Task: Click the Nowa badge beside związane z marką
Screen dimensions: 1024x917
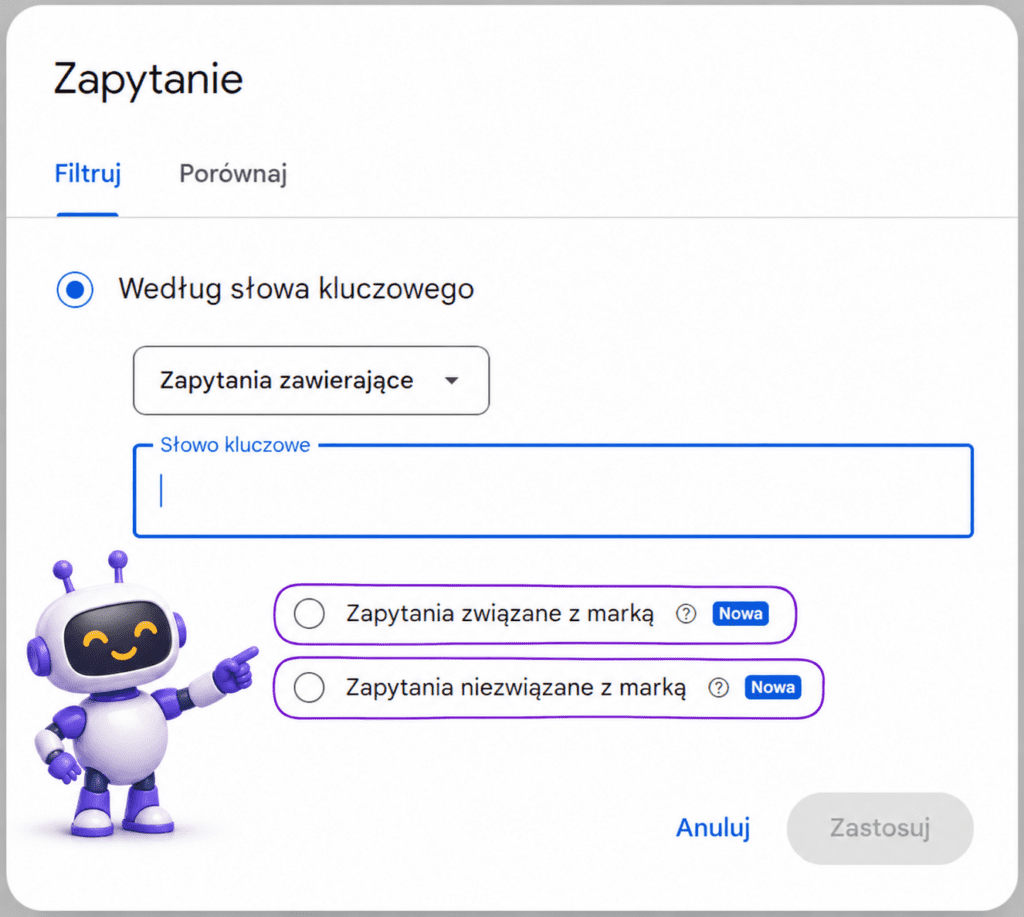Action: pos(741,614)
